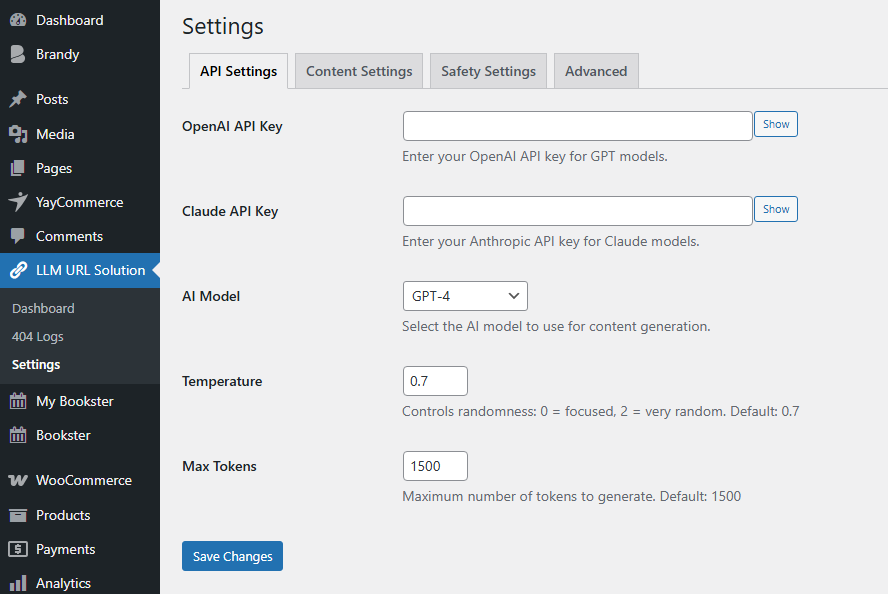Open LLM URL Solution Dashboard submenu link

43,308
